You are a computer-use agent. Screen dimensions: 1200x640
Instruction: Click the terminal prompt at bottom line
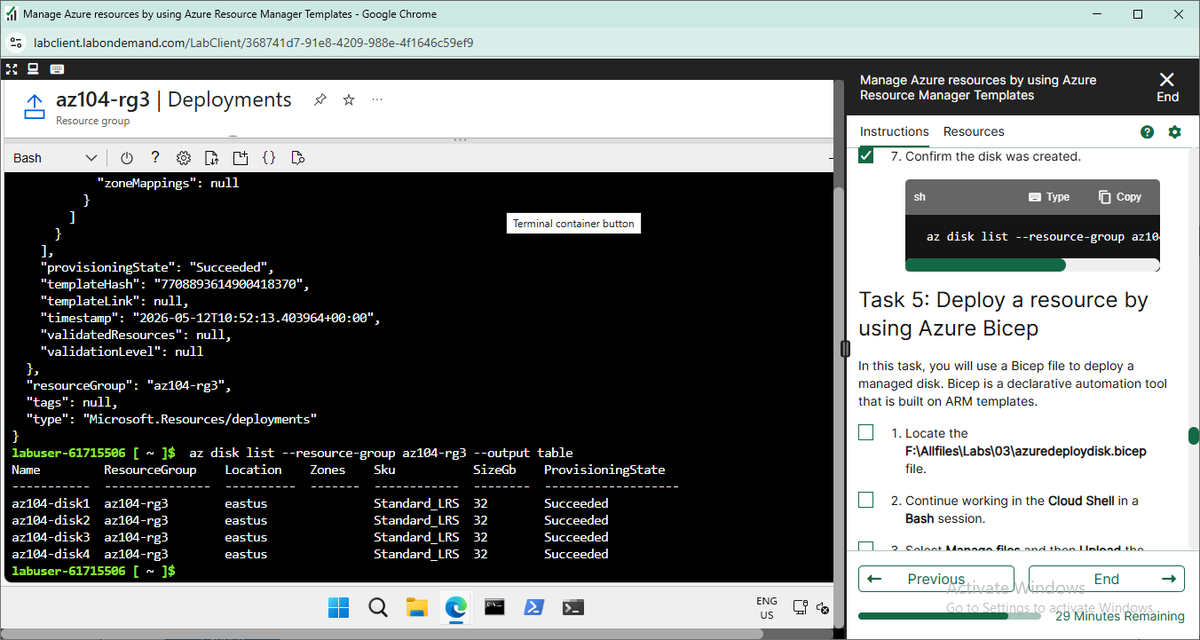[94, 570]
